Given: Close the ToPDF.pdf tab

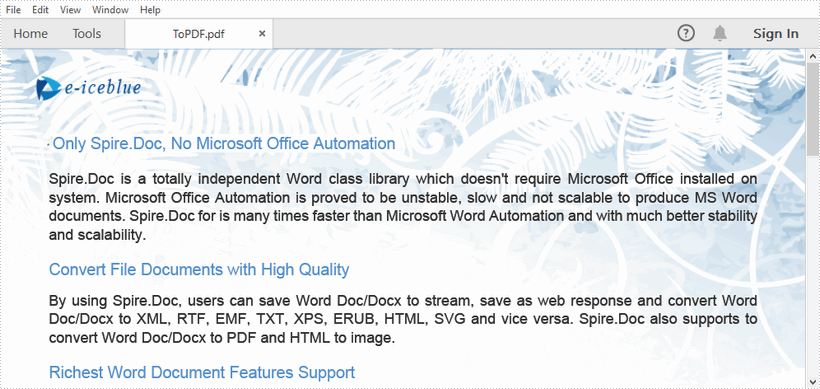Looking at the screenshot, I should (x=262, y=33).
